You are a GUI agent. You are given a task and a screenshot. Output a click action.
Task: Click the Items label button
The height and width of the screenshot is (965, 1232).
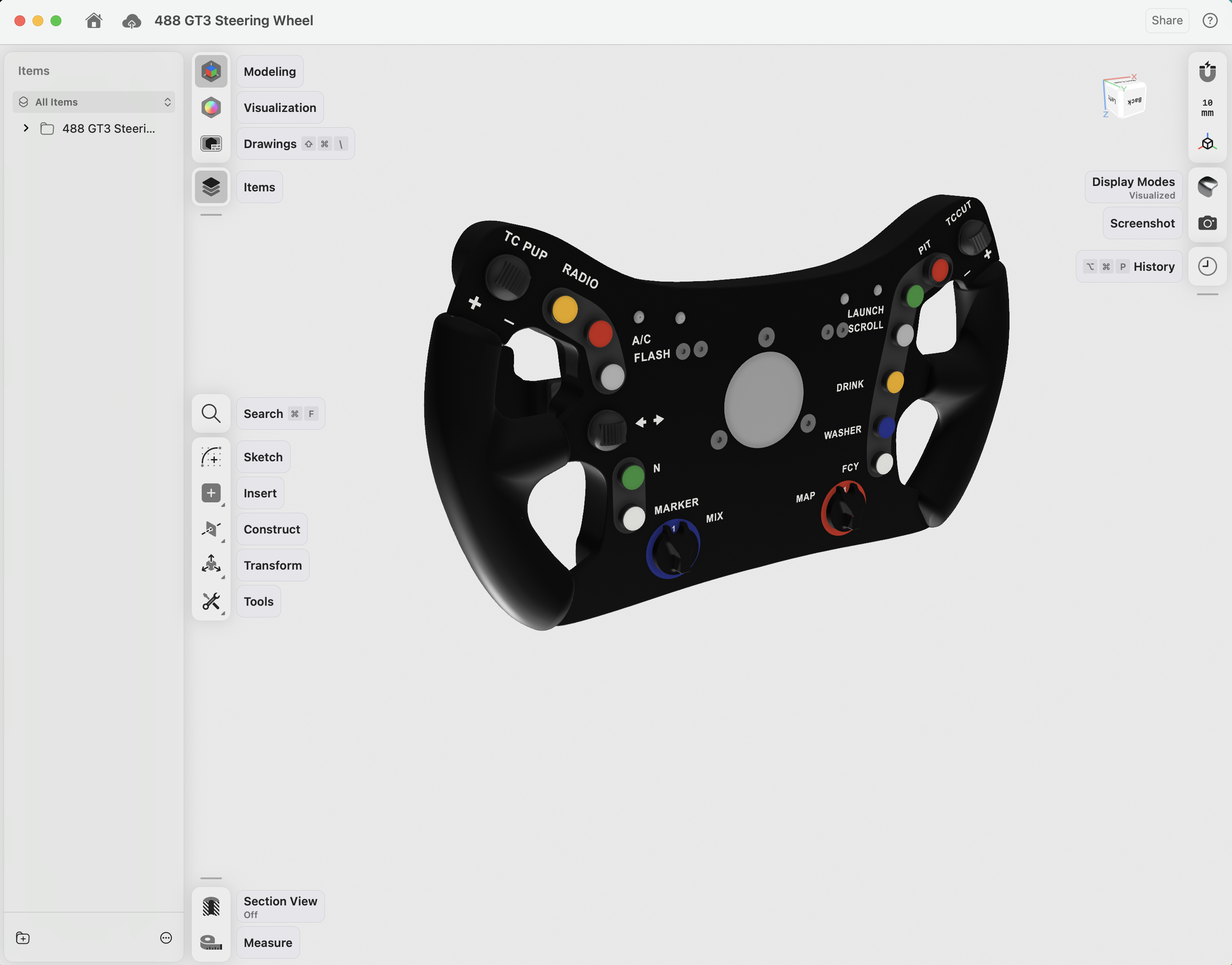(x=259, y=187)
